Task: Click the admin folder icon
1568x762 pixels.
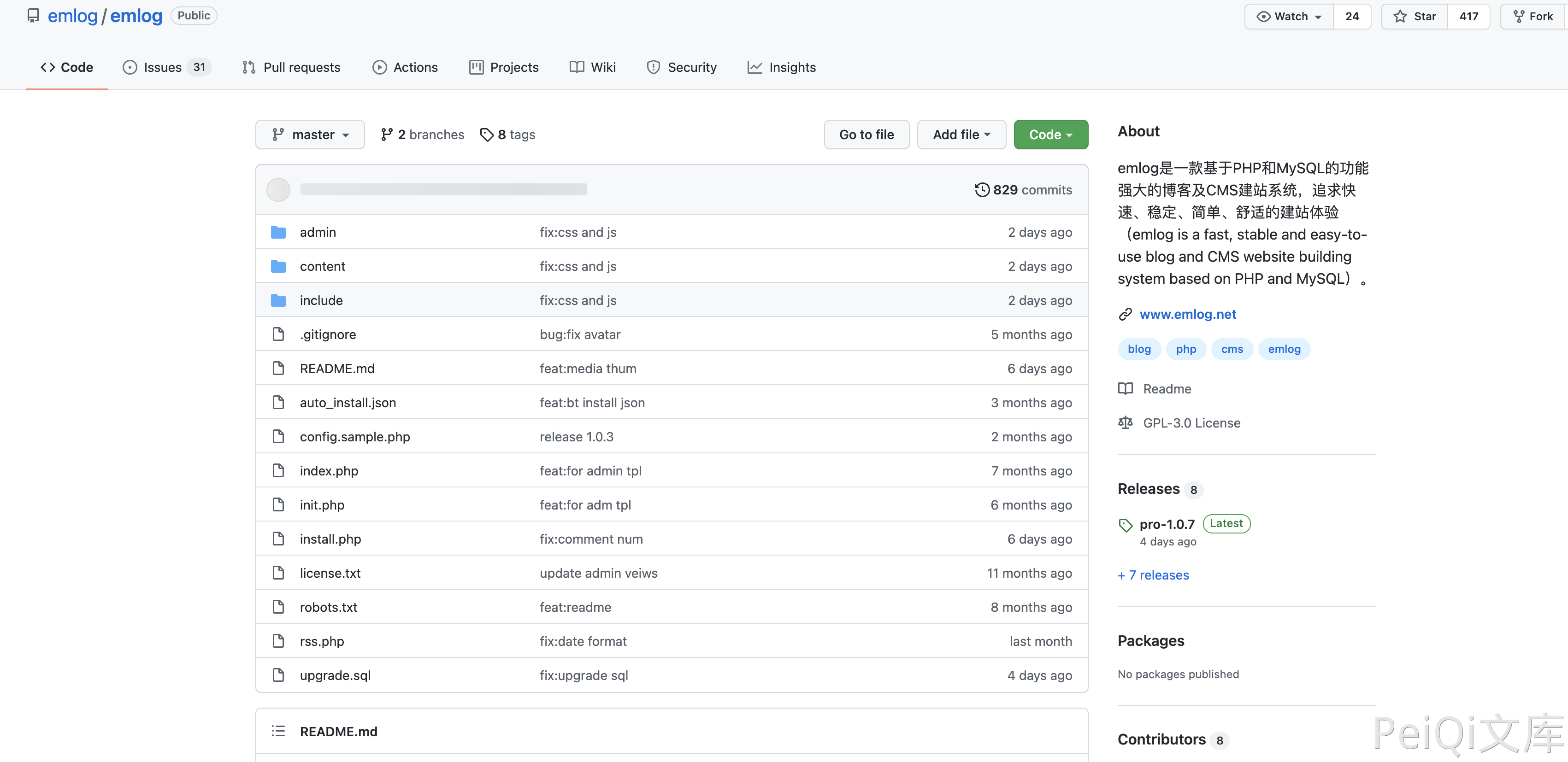Action: (278, 232)
